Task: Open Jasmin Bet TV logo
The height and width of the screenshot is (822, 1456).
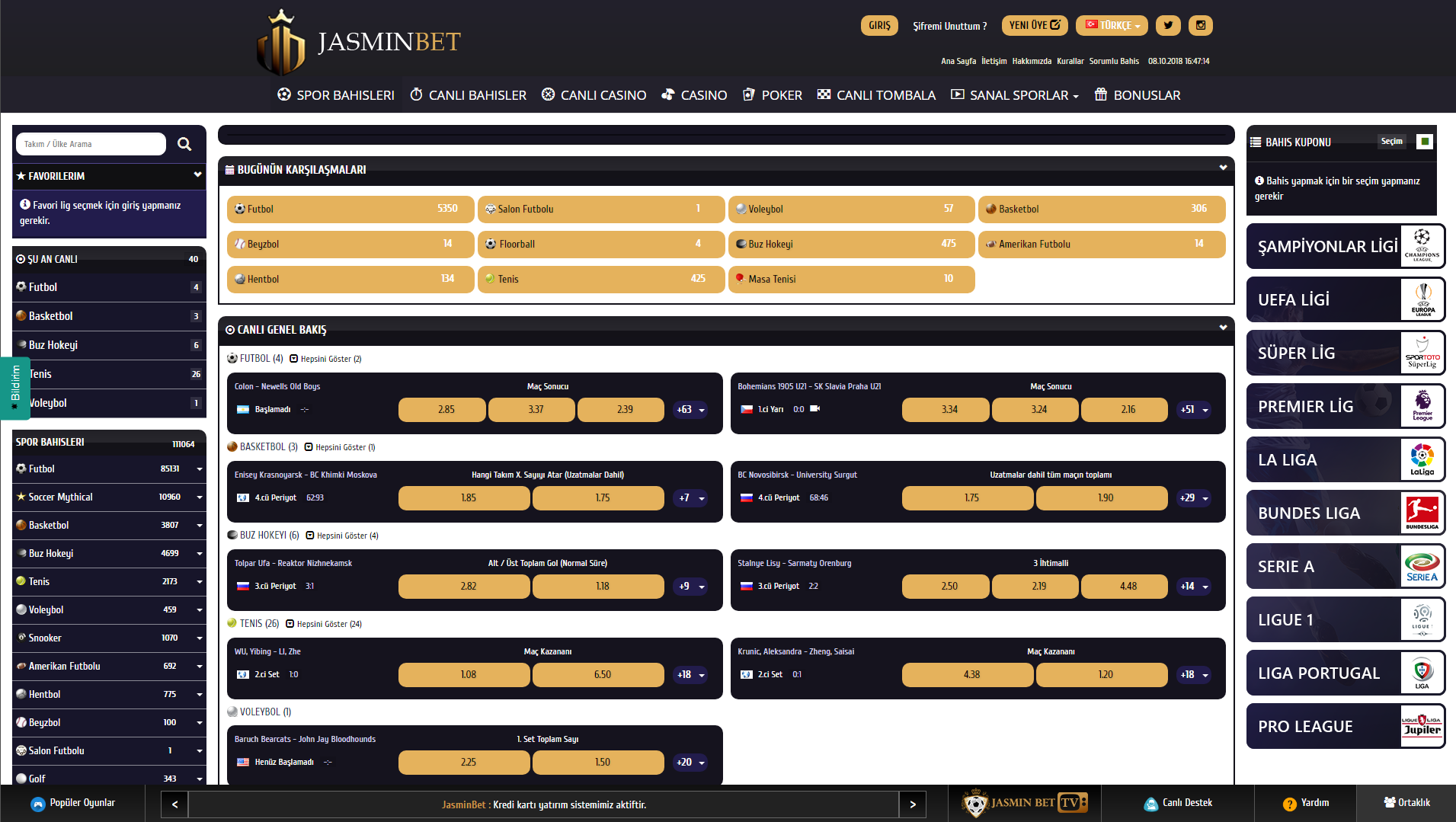Action: click(1025, 803)
